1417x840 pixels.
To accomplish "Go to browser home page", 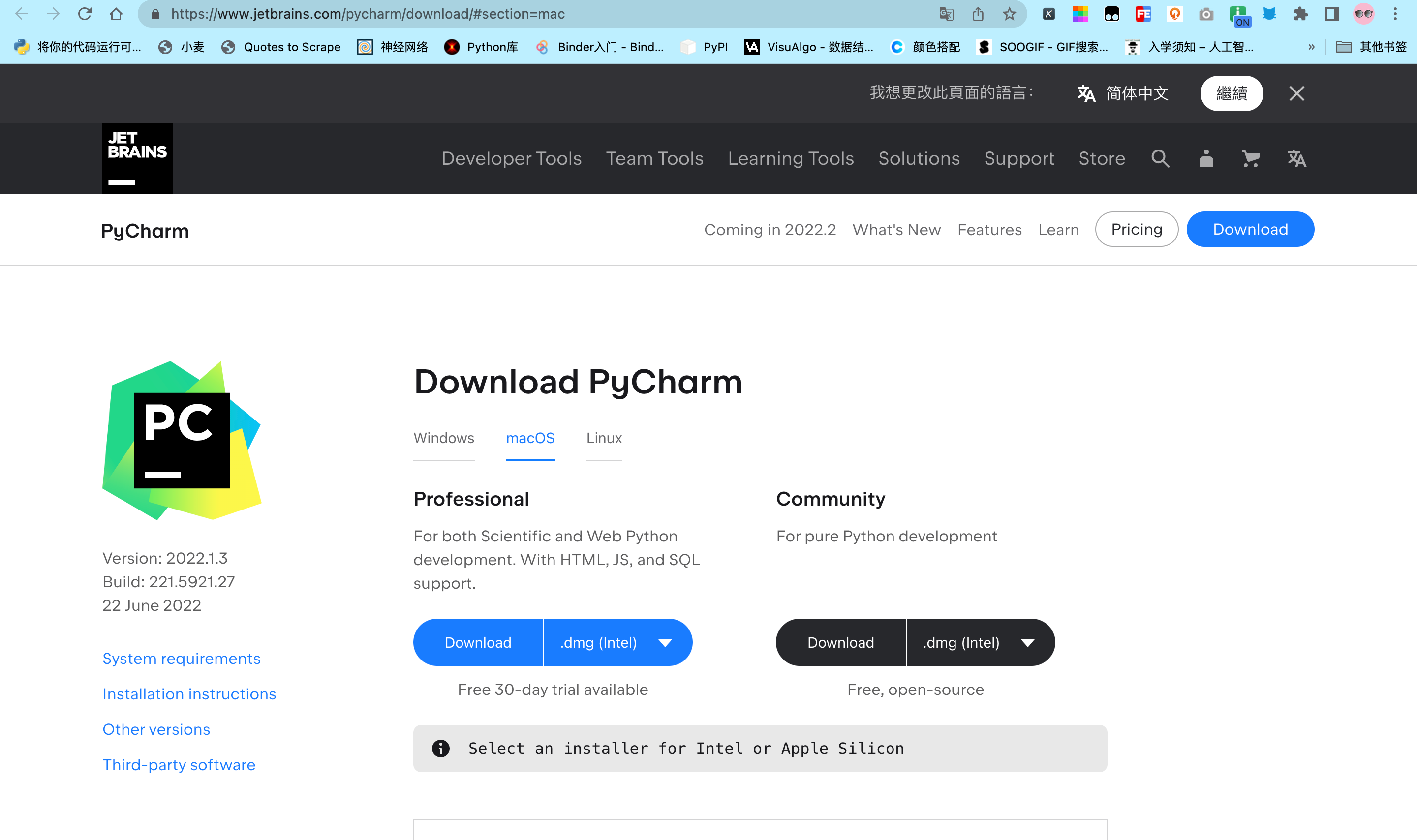I will click(x=116, y=14).
